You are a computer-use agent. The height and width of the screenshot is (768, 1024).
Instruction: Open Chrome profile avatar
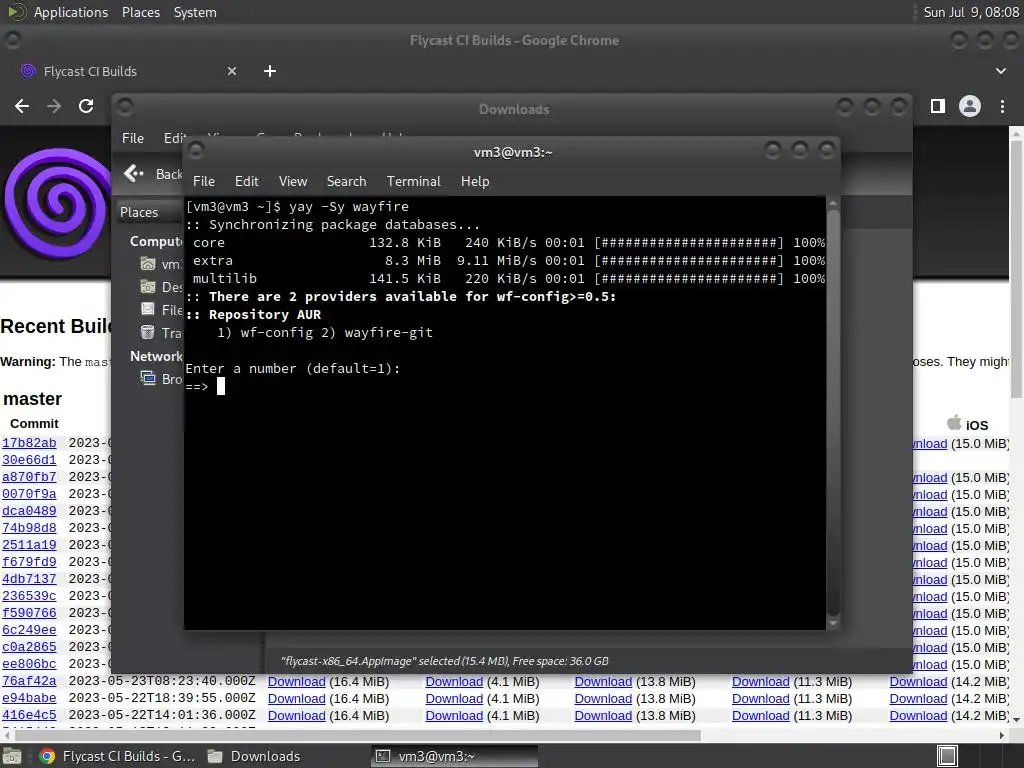[x=970, y=106]
